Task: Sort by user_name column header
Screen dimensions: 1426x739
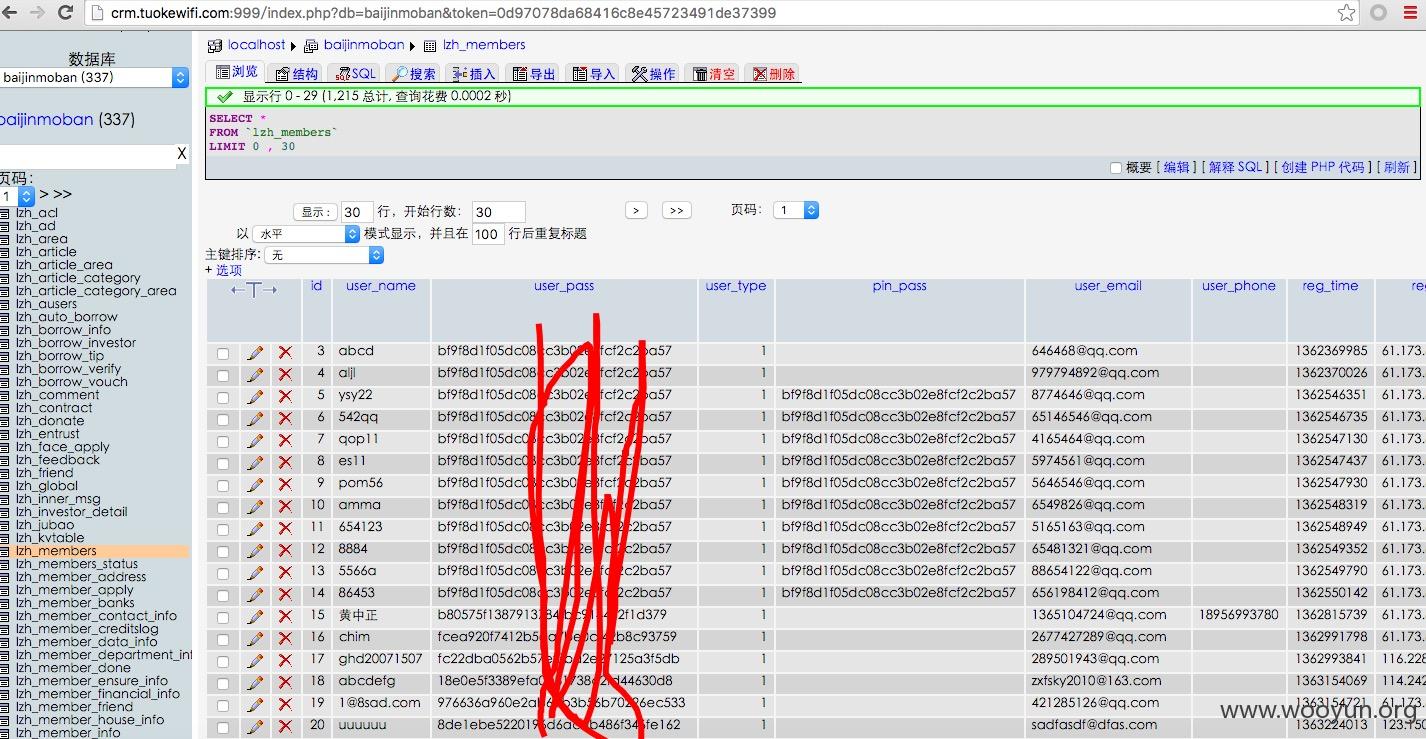Action: point(381,286)
